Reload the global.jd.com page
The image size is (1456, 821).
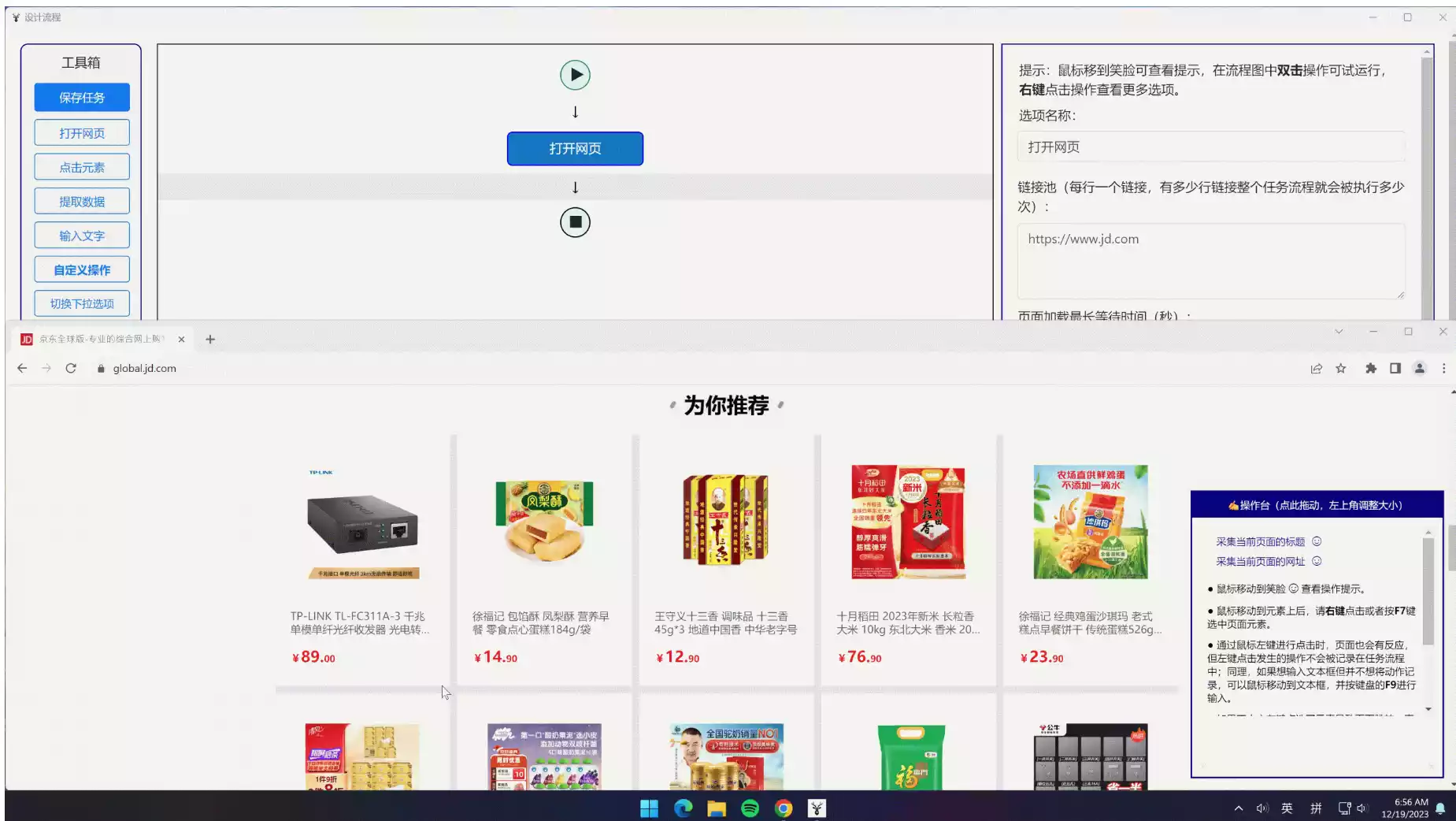click(x=71, y=368)
